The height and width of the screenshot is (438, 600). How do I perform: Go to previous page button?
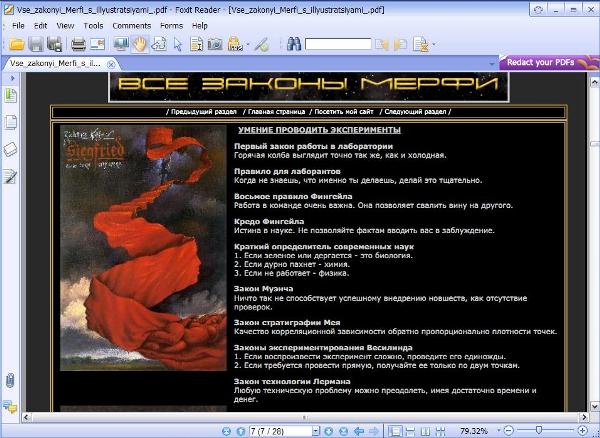click(x=240, y=431)
